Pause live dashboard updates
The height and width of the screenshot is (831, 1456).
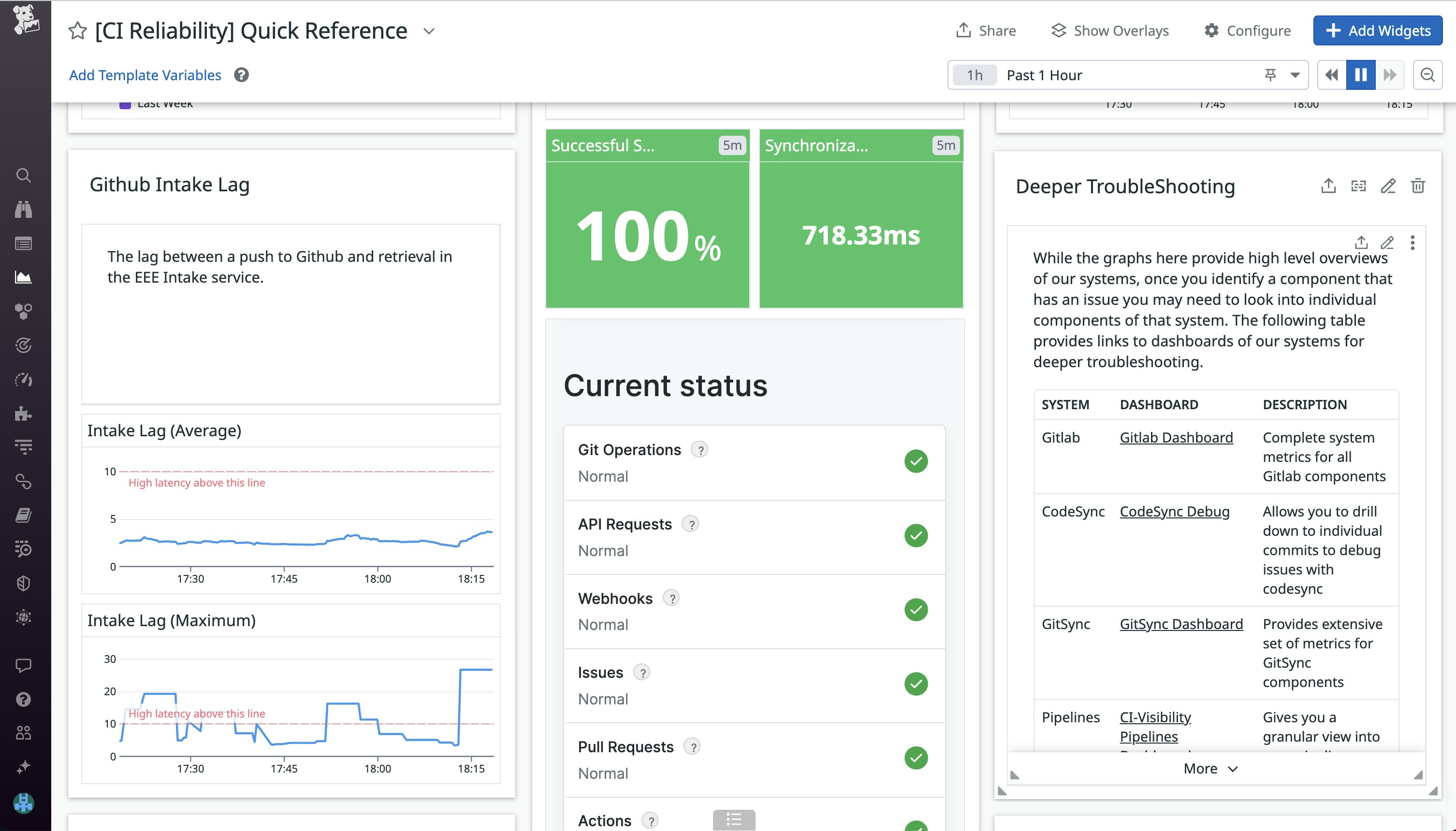(1361, 75)
